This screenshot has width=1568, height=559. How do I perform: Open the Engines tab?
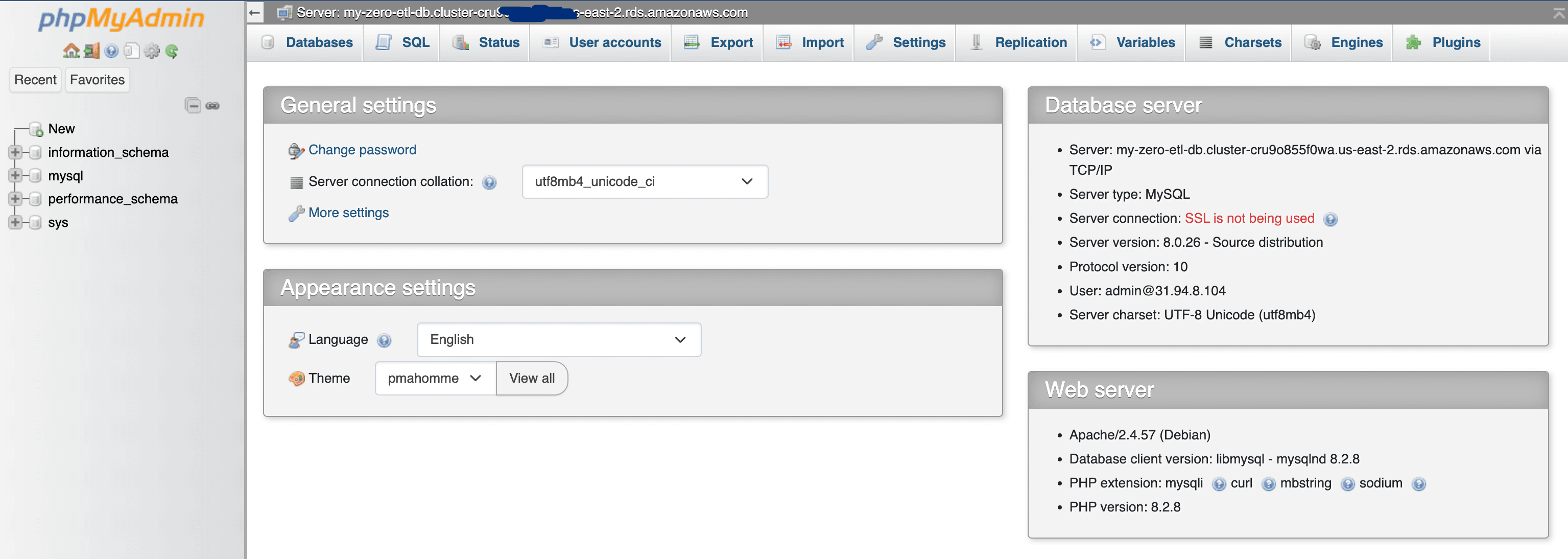(x=1343, y=42)
